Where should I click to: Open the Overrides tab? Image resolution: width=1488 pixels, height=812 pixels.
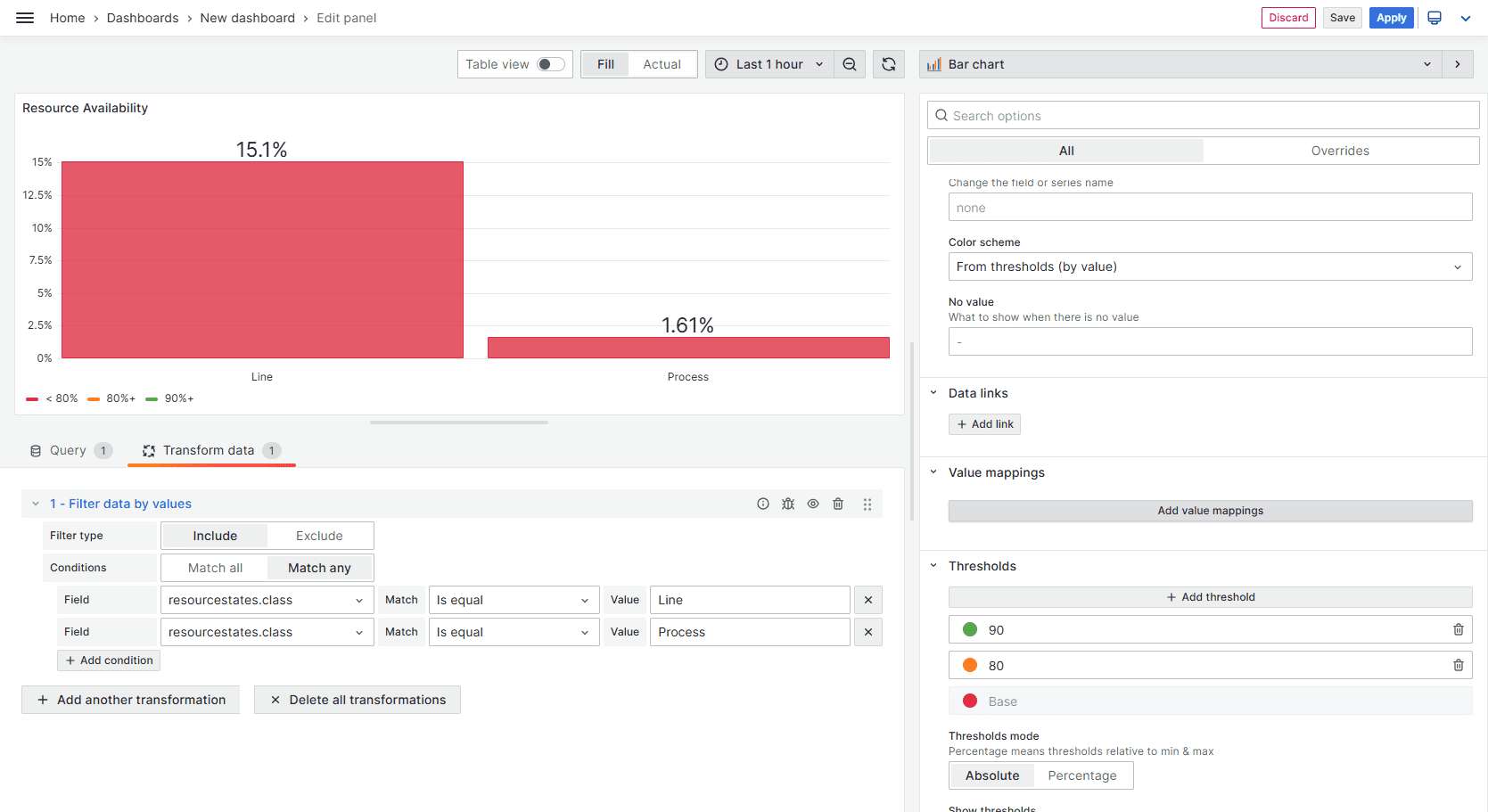(1339, 151)
